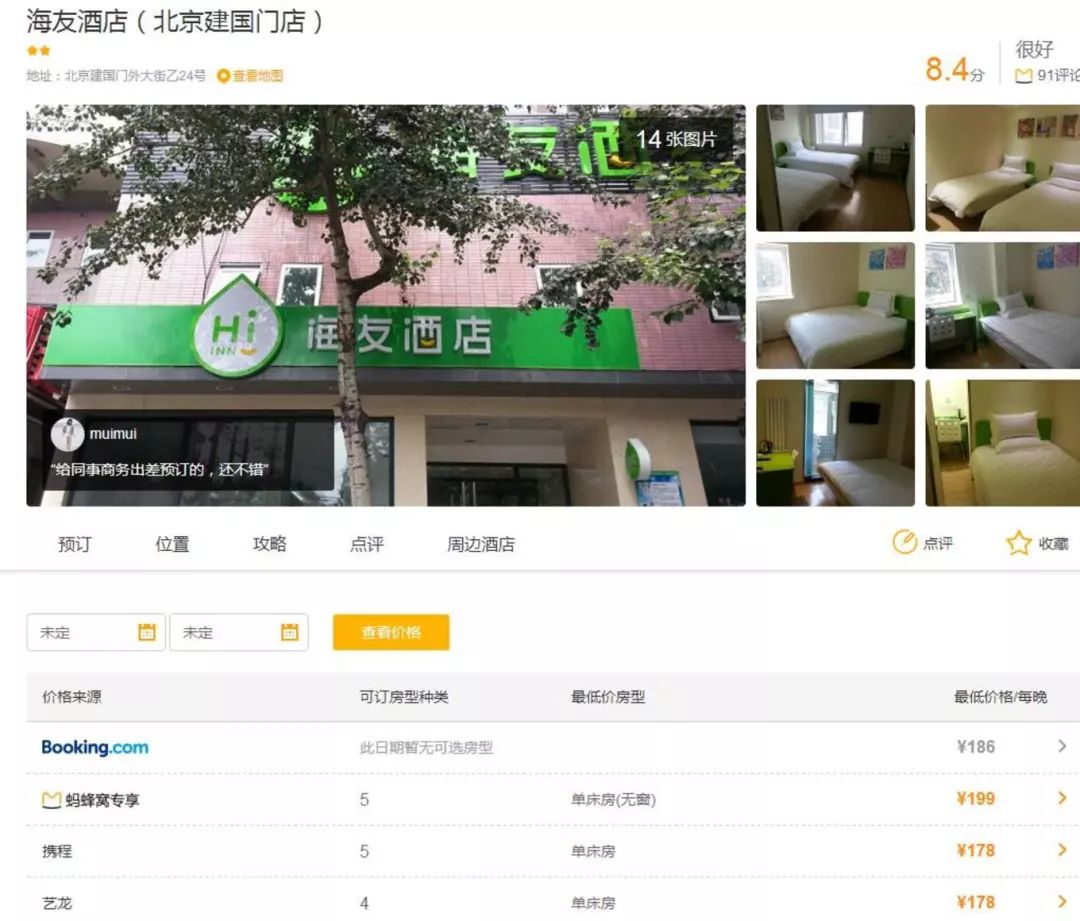Click the check-out date field showing 未定

(x=239, y=632)
